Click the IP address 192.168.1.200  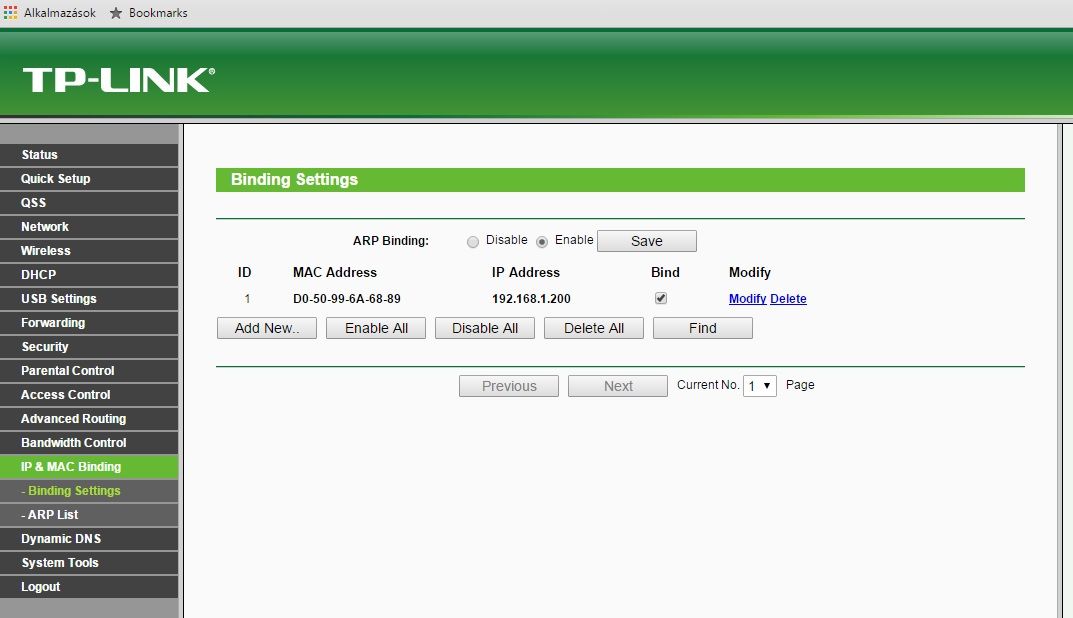[531, 298]
